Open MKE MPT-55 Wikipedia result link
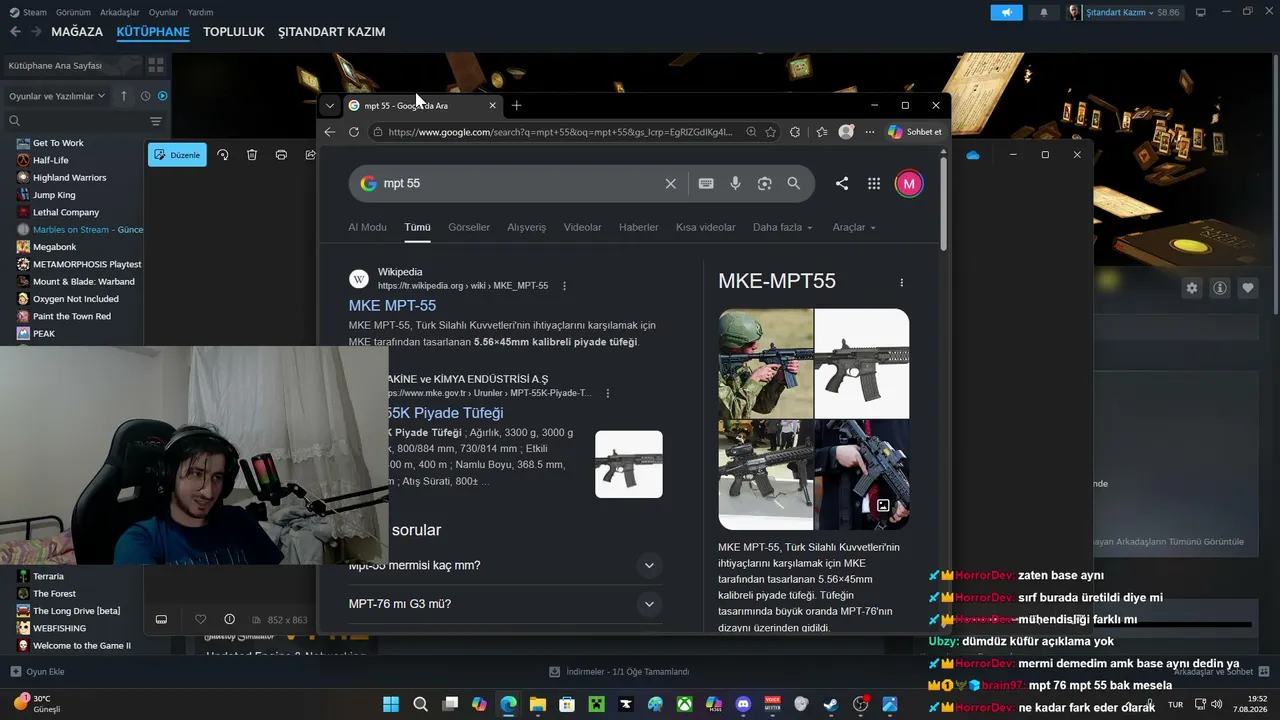The width and height of the screenshot is (1280, 720). 392,306
